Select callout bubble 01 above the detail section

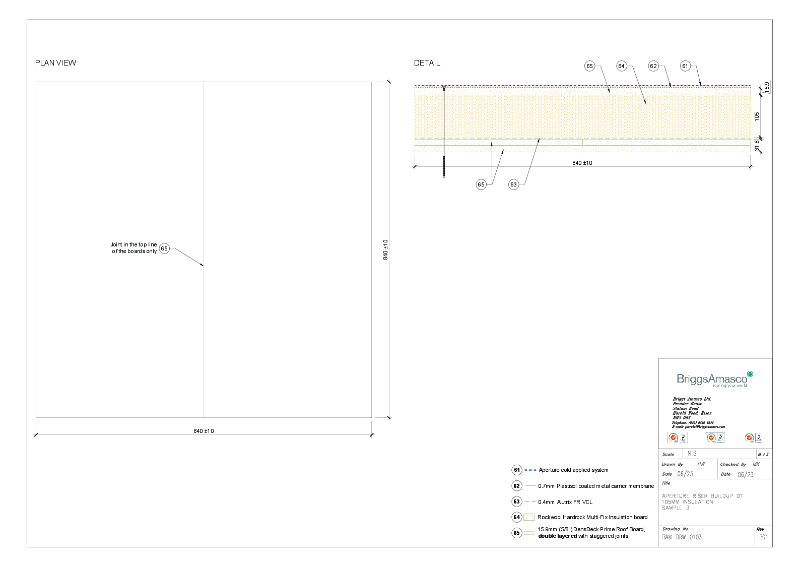[685, 66]
